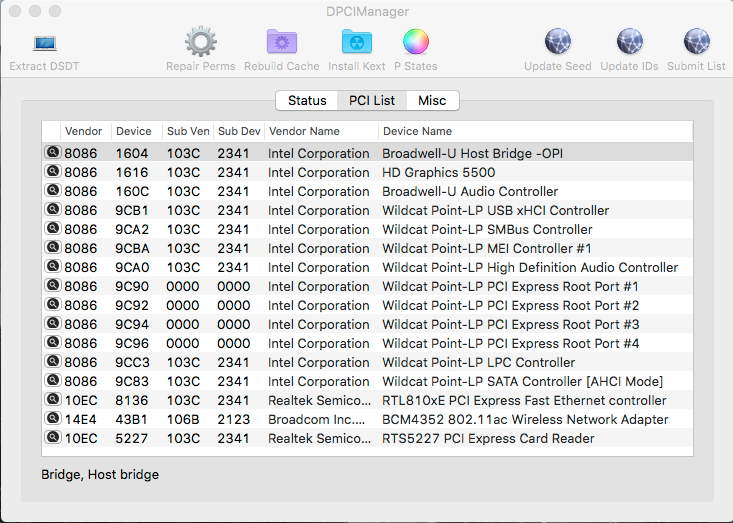The height and width of the screenshot is (523, 733).
Task: Click magnifier icon for High Definition Audio row
Action: point(53,266)
